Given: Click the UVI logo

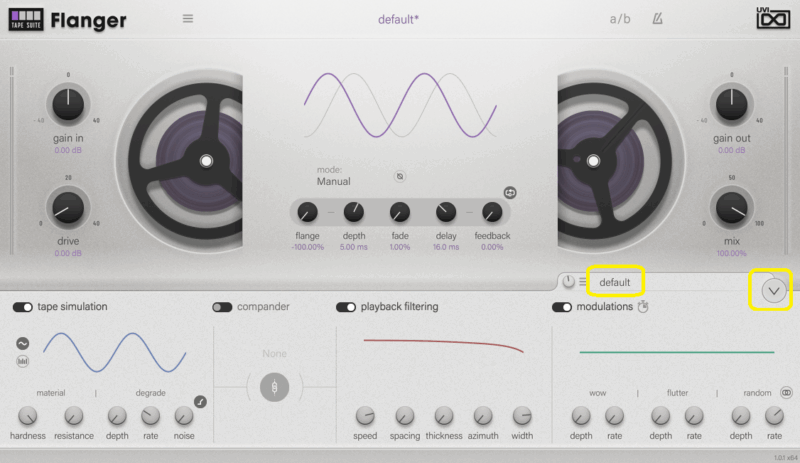Looking at the screenshot, I should [773, 19].
